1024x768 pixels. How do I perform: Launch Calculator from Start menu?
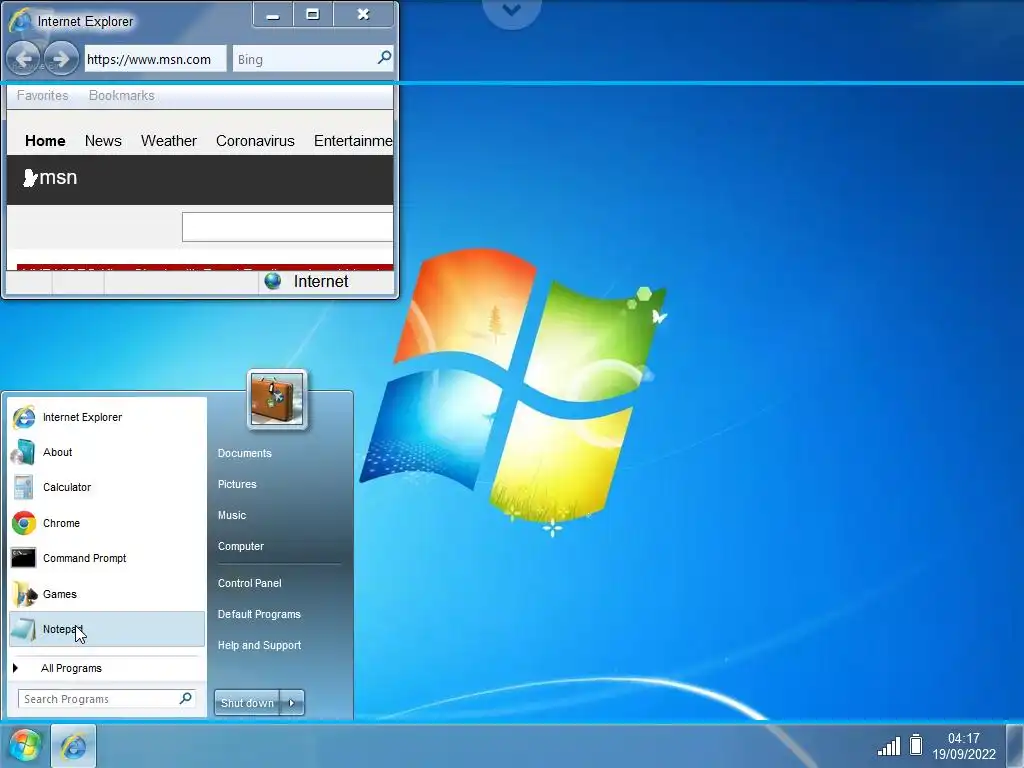pos(107,487)
